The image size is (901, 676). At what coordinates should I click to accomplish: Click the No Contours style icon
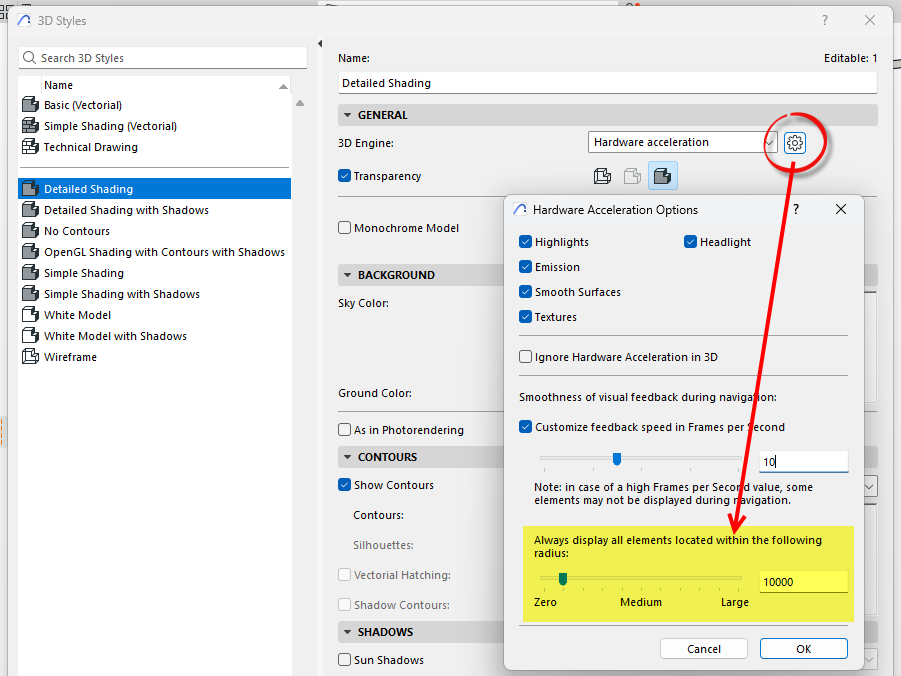(x=30, y=231)
